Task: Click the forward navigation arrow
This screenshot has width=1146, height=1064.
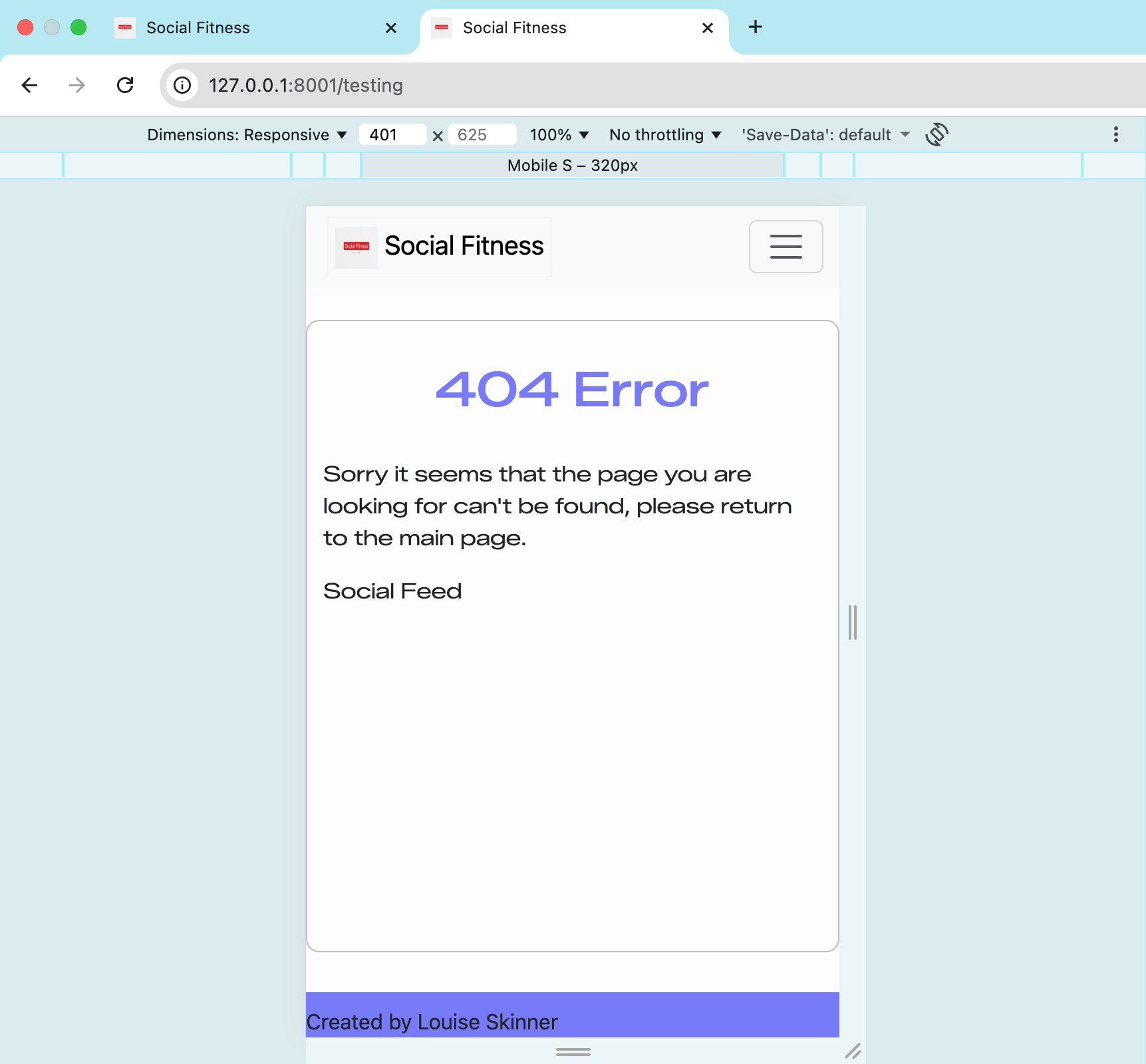Action: pyautogui.click(x=76, y=85)
